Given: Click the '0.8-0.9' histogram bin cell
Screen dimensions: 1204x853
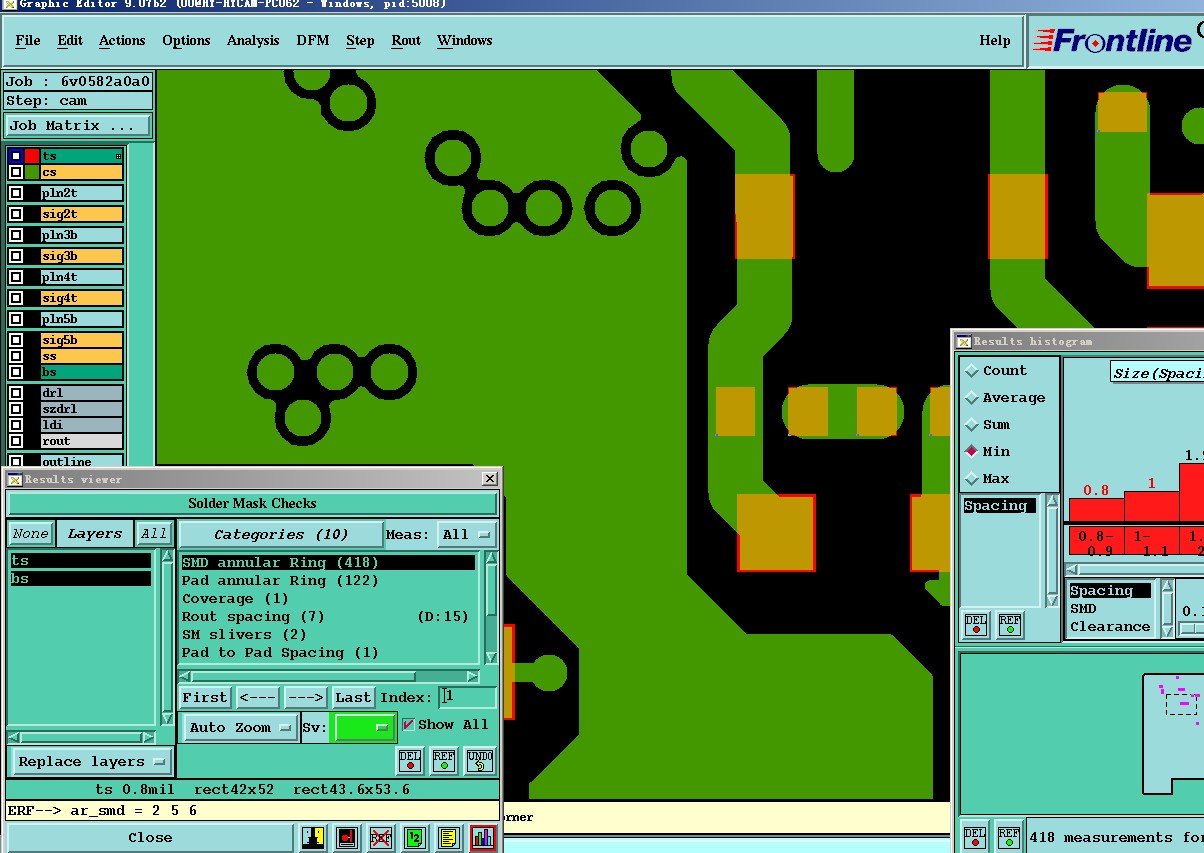Looking at the screenshot, I should pos(1096,542).
